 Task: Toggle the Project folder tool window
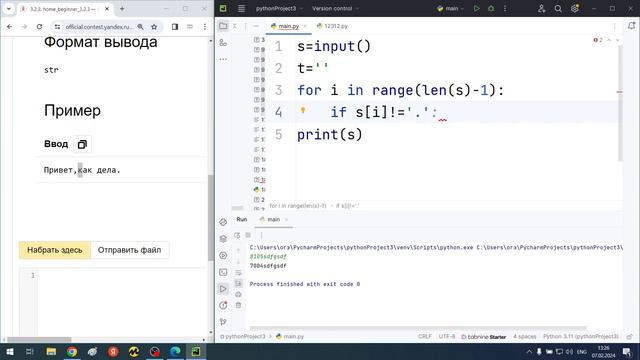pyautogui.click(x=223, y=26)
